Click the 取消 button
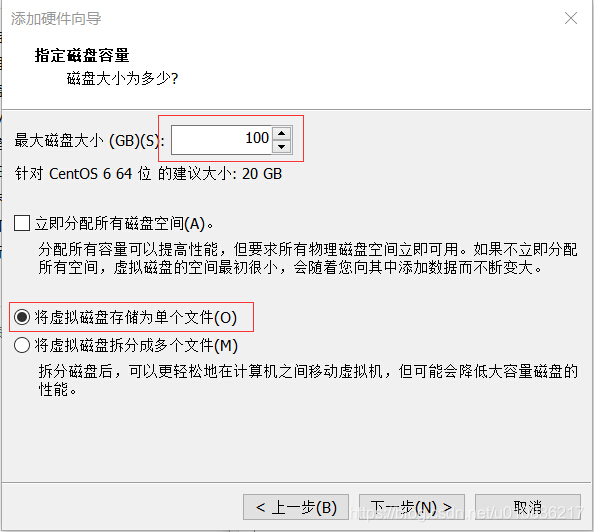Screen dimensions: 594x532 [x=528, y=507]
